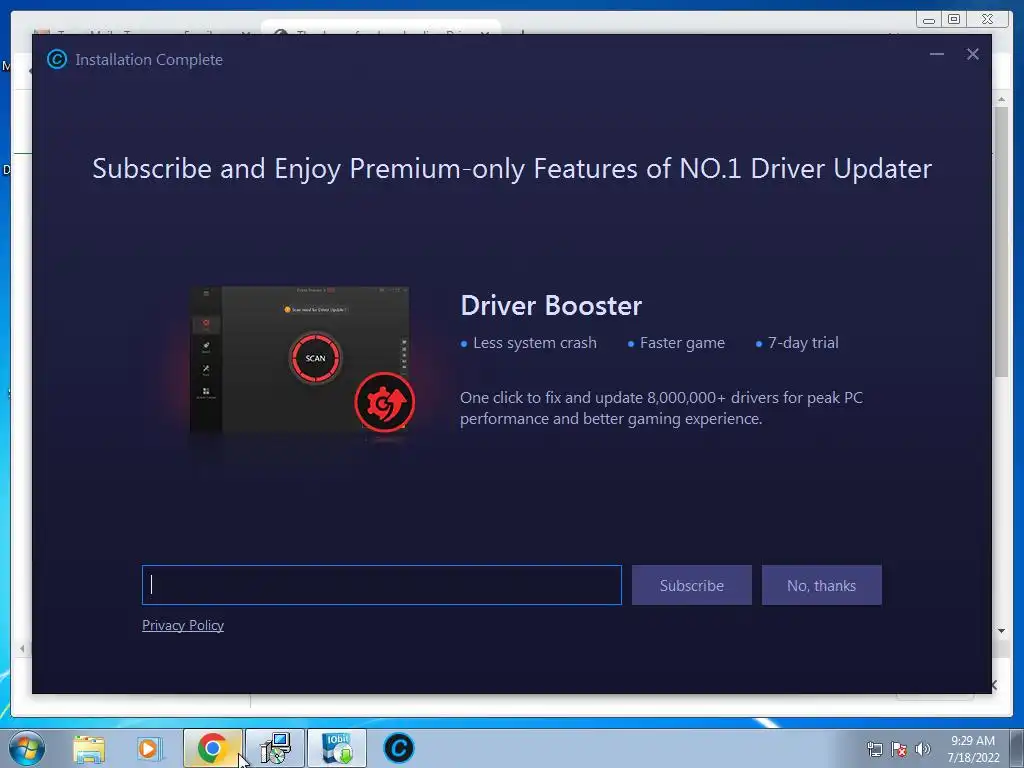
Task: Switch to Google Chrome in the taskbar
Action: coord(212,748)
